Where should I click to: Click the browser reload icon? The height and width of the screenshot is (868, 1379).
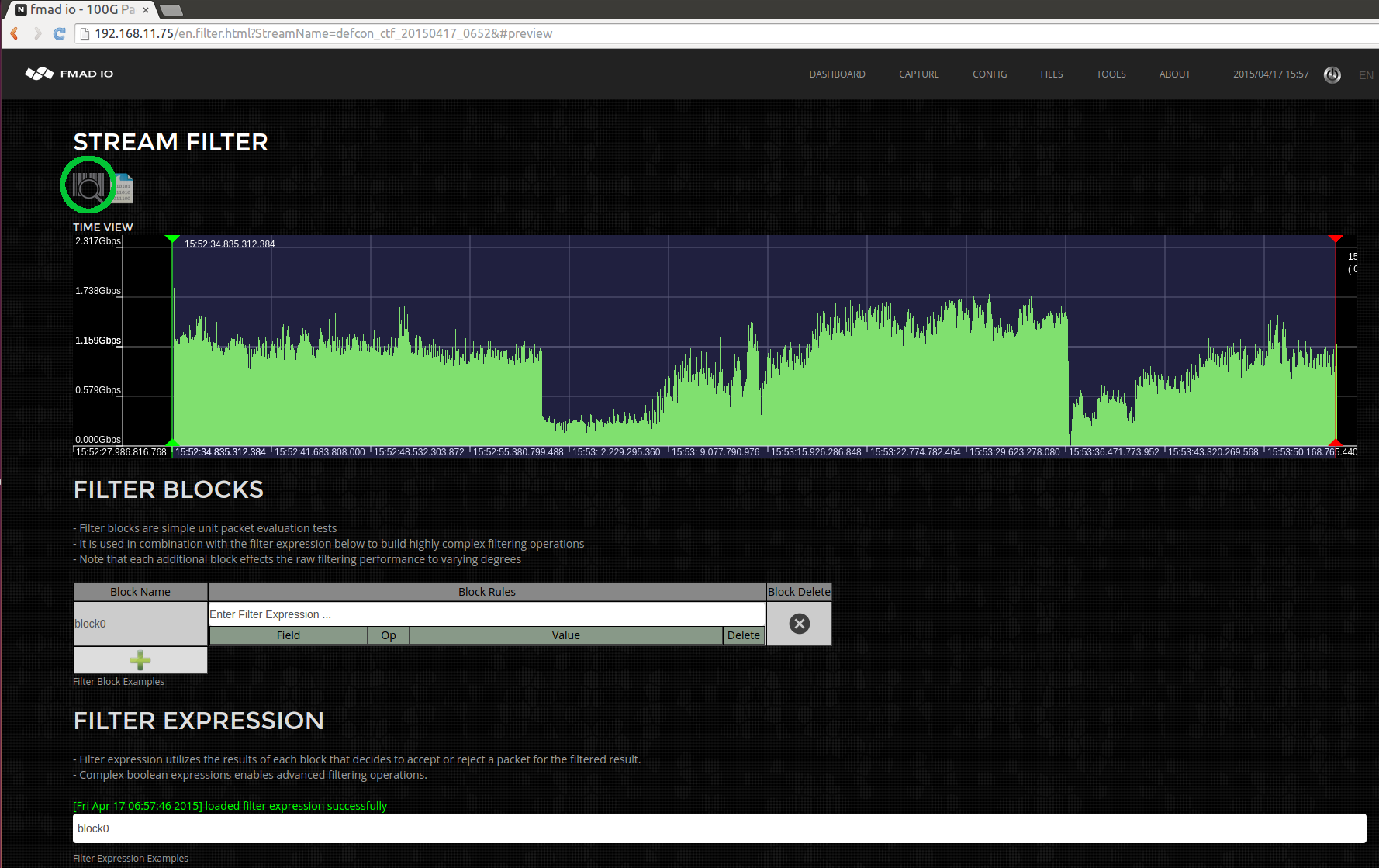[60, 33]
